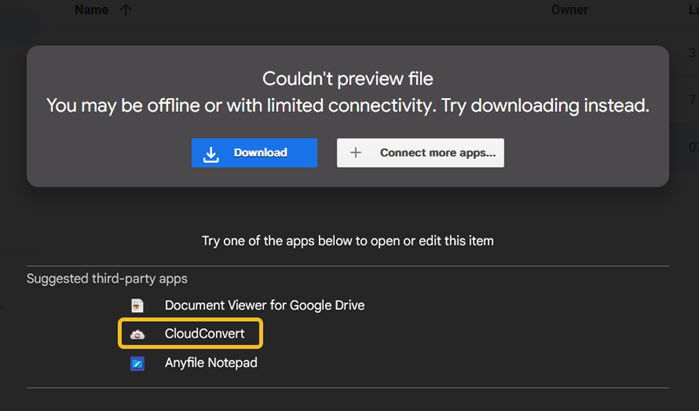The width and height of the screenshot is (699, 411).
Task: Open with Anyfile Notepad
Action: pos(211,363)
